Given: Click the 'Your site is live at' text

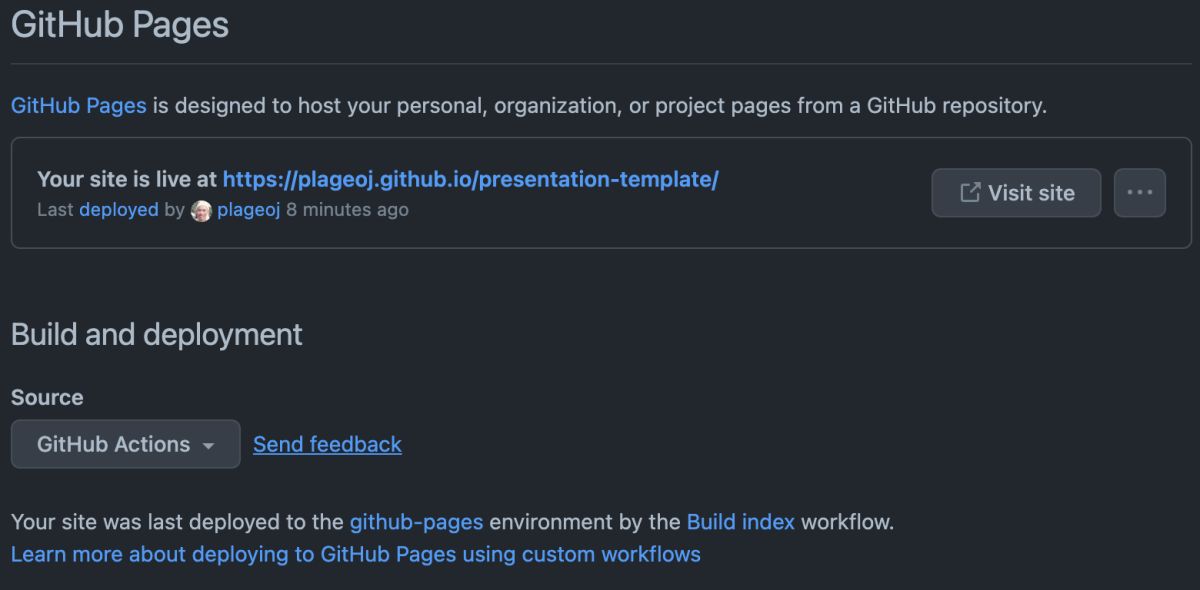Looking at the screenshot, I should [x=127, y=180].
